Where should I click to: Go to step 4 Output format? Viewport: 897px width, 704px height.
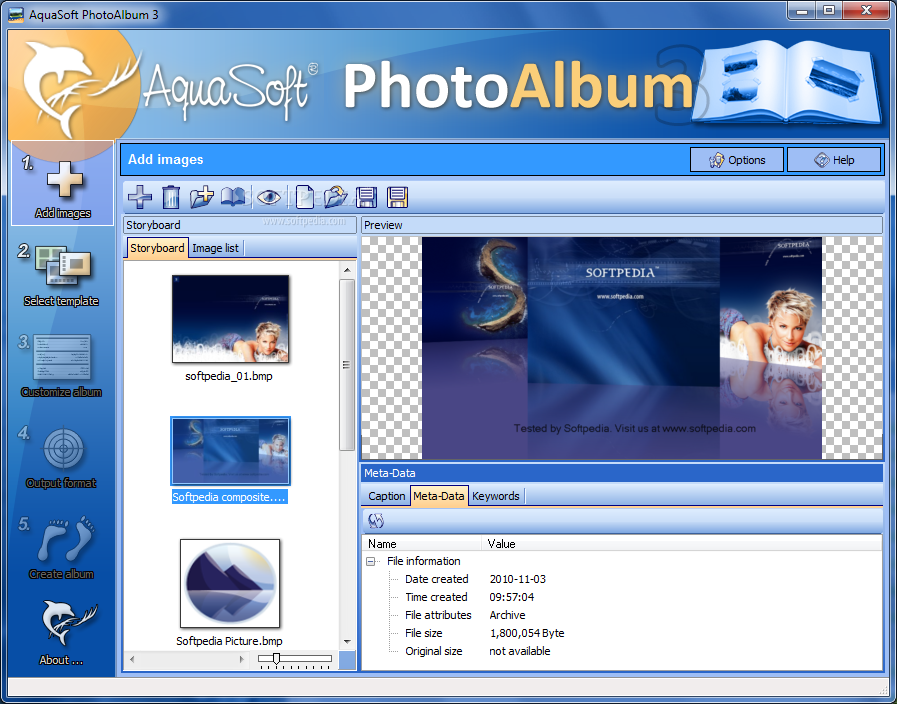coord(61,458)
